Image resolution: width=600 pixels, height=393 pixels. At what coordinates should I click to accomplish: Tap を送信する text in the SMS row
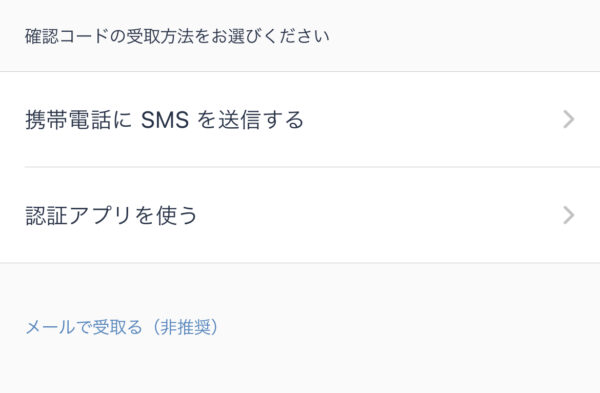point(251,120)
